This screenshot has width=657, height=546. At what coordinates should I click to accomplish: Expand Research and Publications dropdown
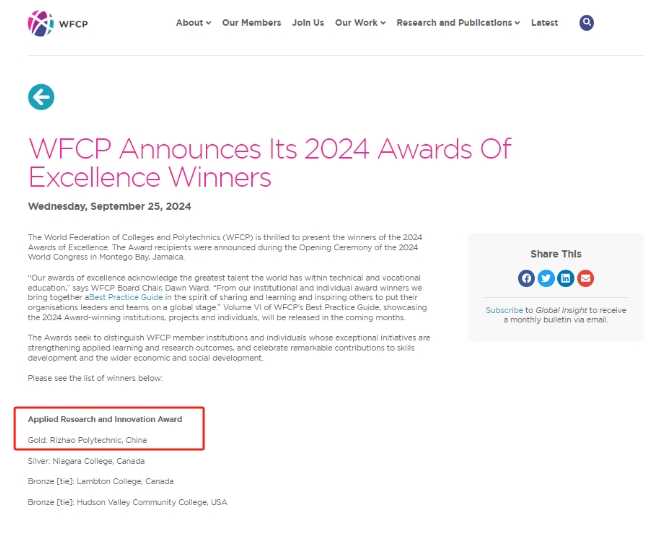(x=458, y=23)
